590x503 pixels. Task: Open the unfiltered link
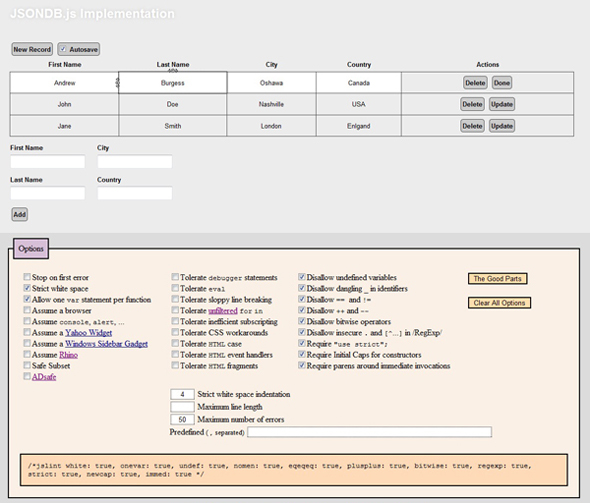click(223, 311)
